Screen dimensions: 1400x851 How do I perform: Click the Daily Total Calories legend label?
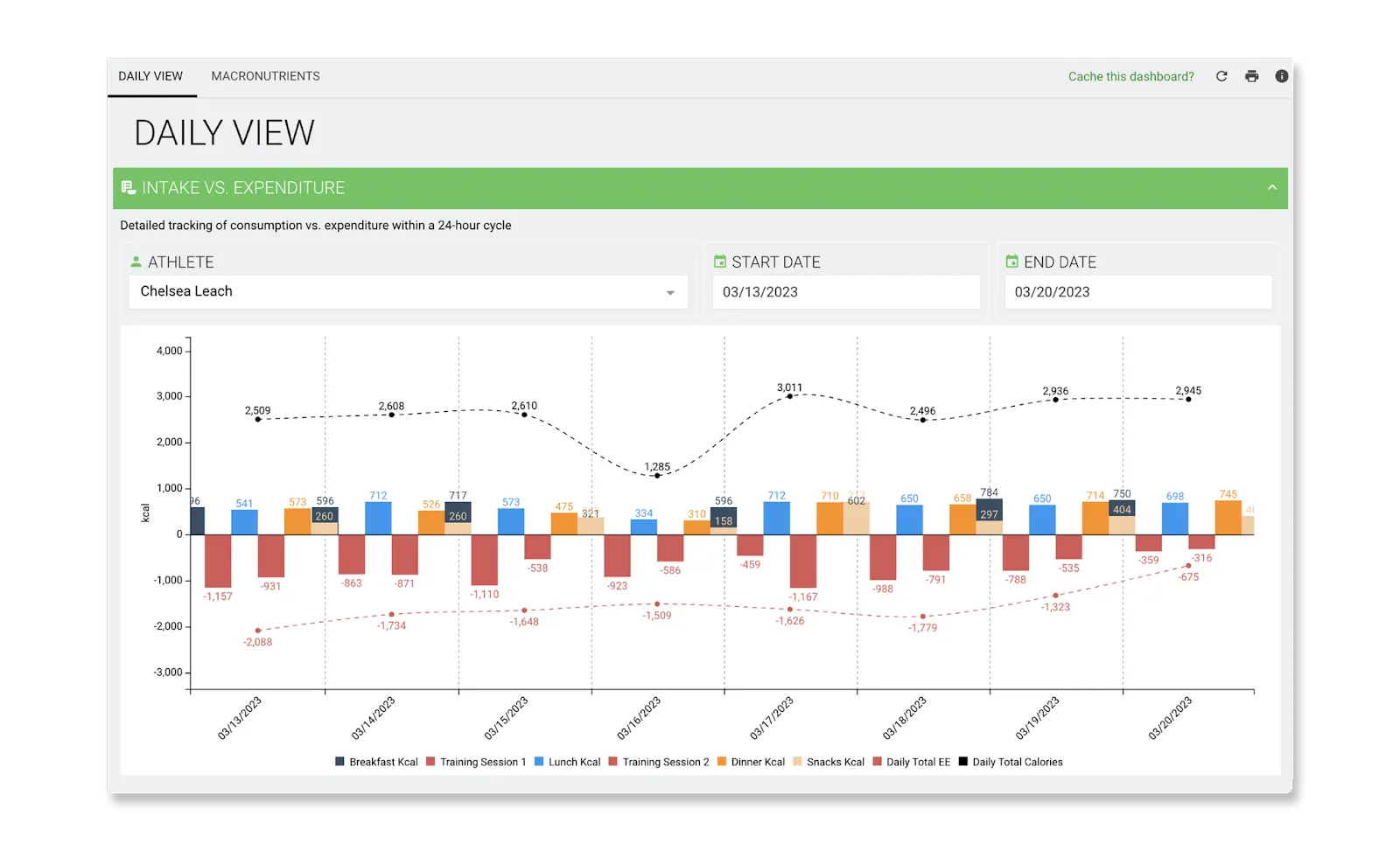(1018, 762)
